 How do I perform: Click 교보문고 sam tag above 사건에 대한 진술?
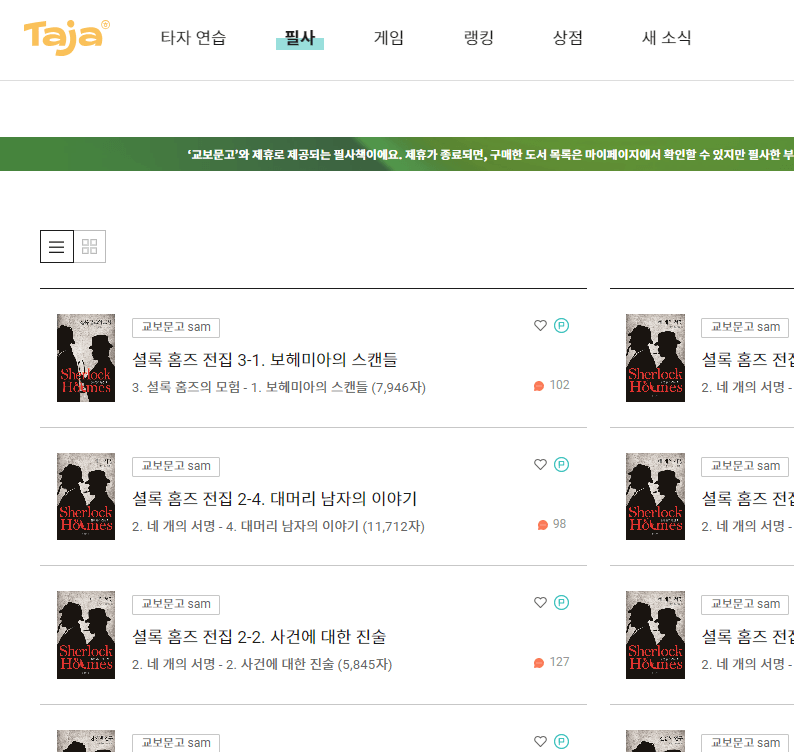pos(176,605)
